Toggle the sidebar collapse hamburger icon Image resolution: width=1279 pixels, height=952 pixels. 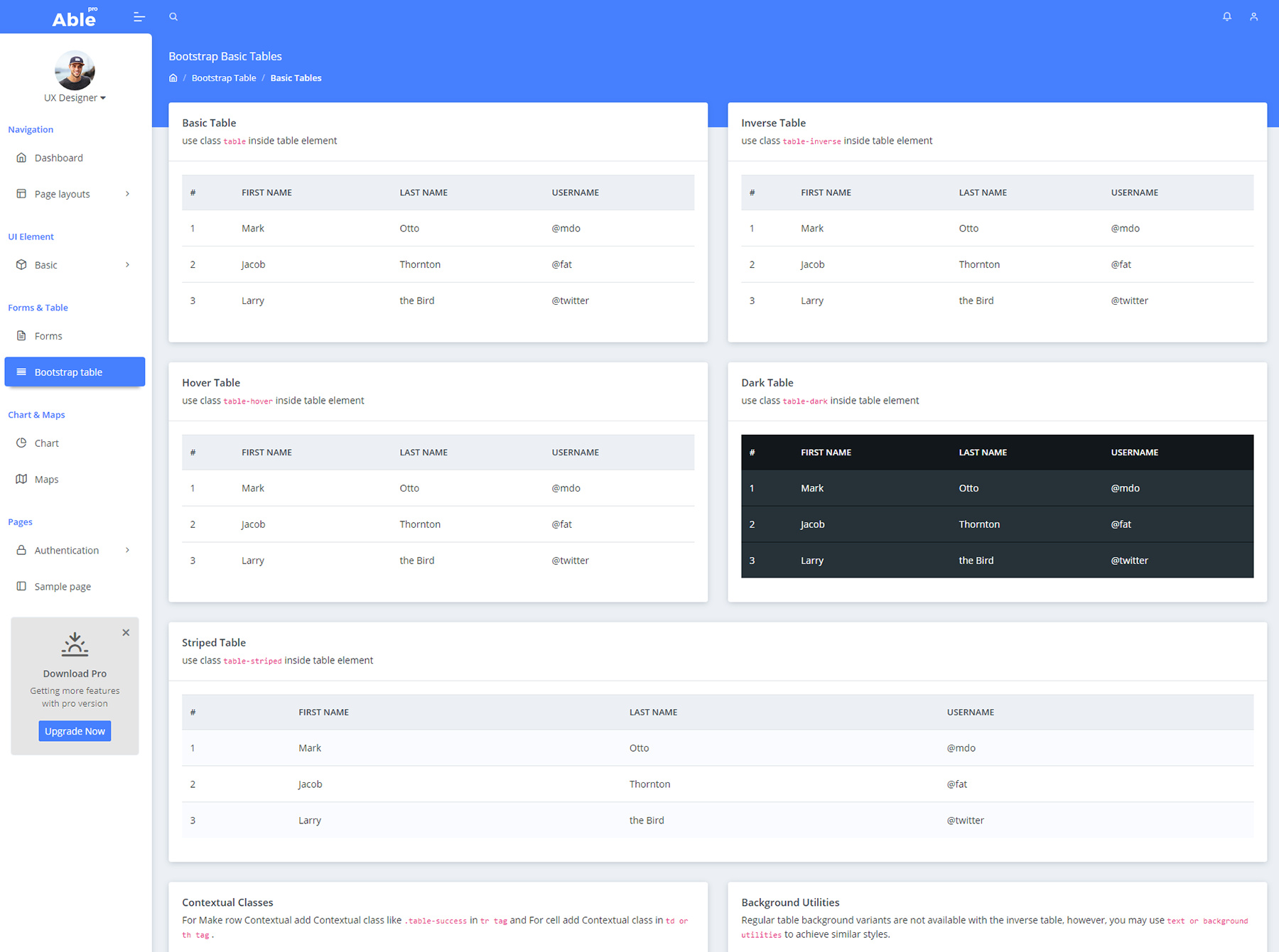pyautogui.click(x=139, y=16)
